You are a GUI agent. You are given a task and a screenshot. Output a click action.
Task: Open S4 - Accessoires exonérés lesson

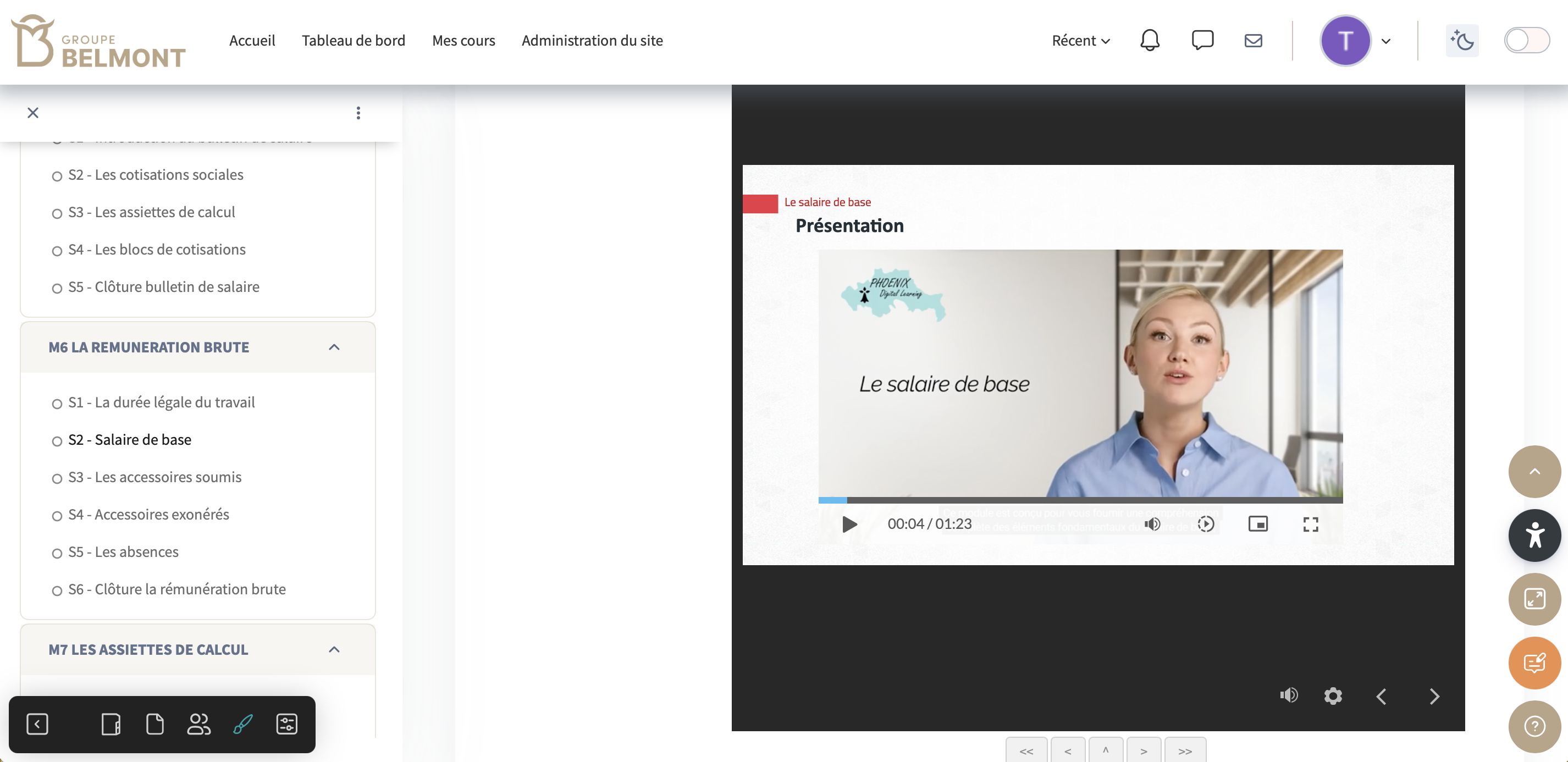(148, 515)
